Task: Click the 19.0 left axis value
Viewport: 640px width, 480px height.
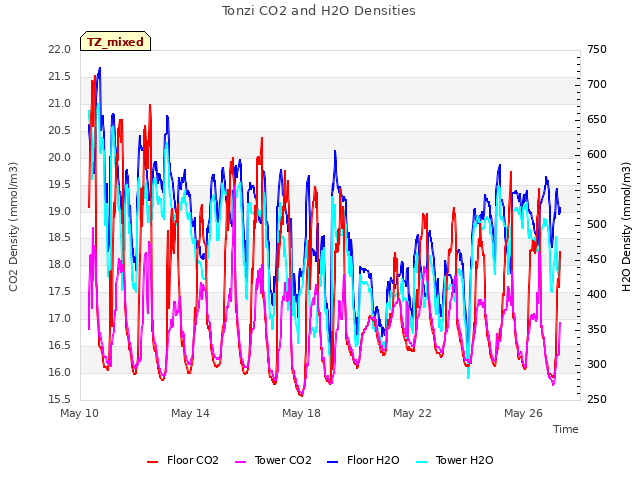Action: click(60, 211)
